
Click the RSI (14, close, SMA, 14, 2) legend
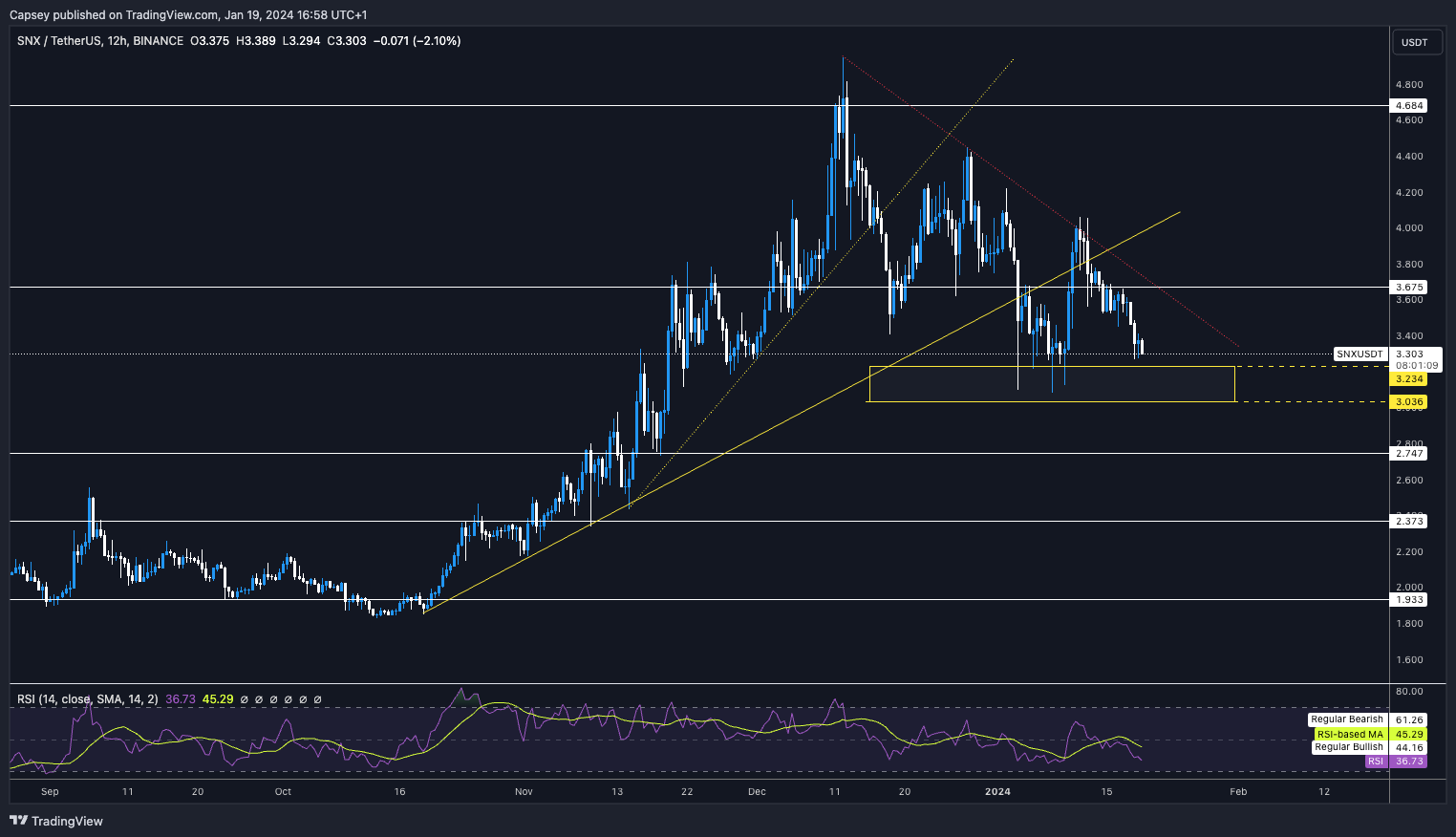(88, 699)
